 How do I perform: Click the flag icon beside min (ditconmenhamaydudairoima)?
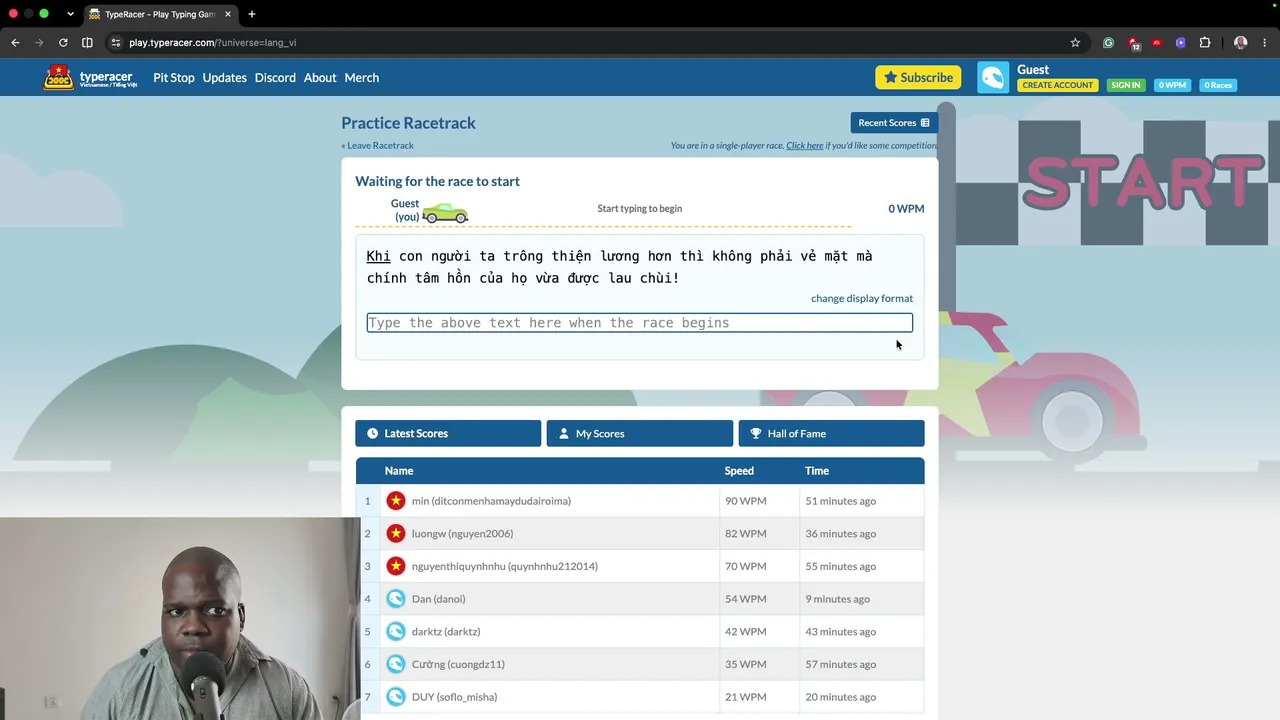coord(396,501)
